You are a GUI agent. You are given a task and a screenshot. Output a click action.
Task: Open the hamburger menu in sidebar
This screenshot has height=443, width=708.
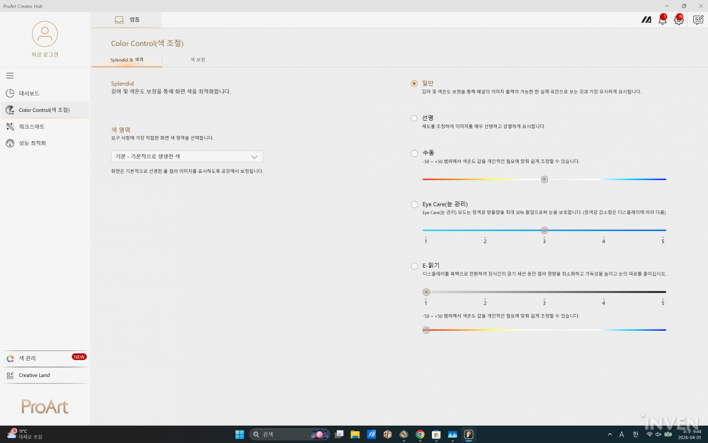click(x=10, y=76)
